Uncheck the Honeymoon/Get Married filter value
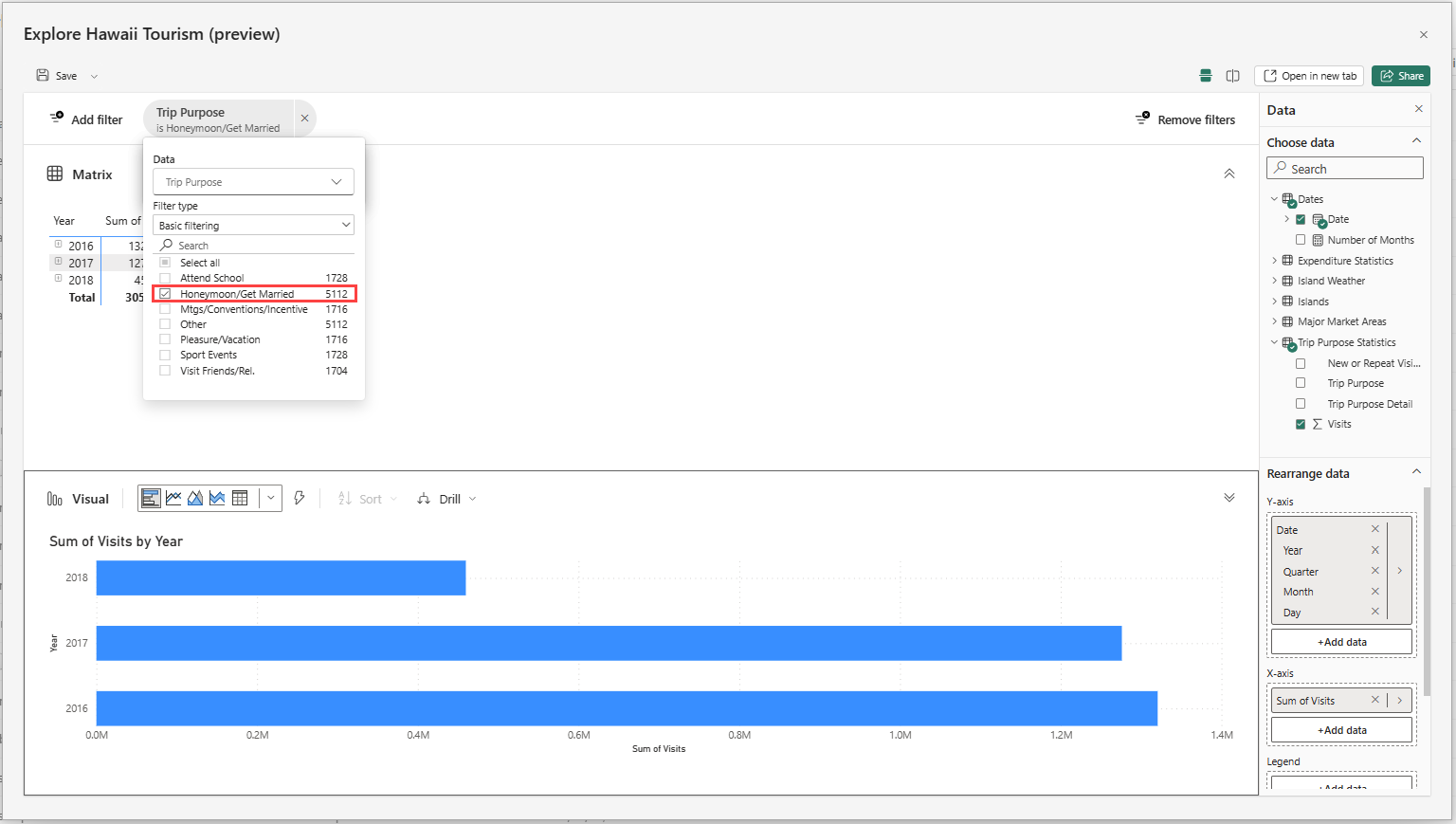 [165, 293]
